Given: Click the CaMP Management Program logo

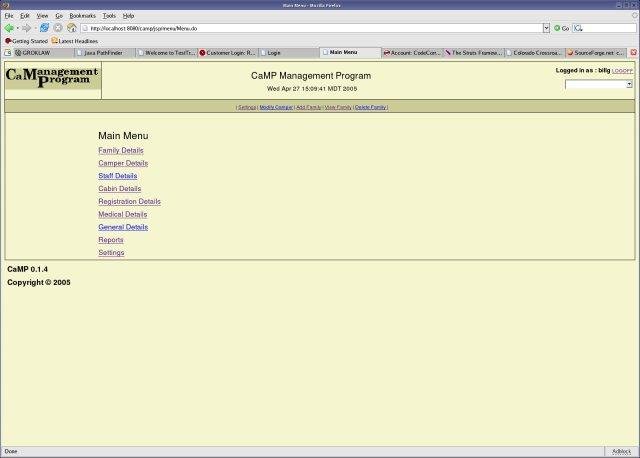Looking at the screenshot, I should pos(53,77).
